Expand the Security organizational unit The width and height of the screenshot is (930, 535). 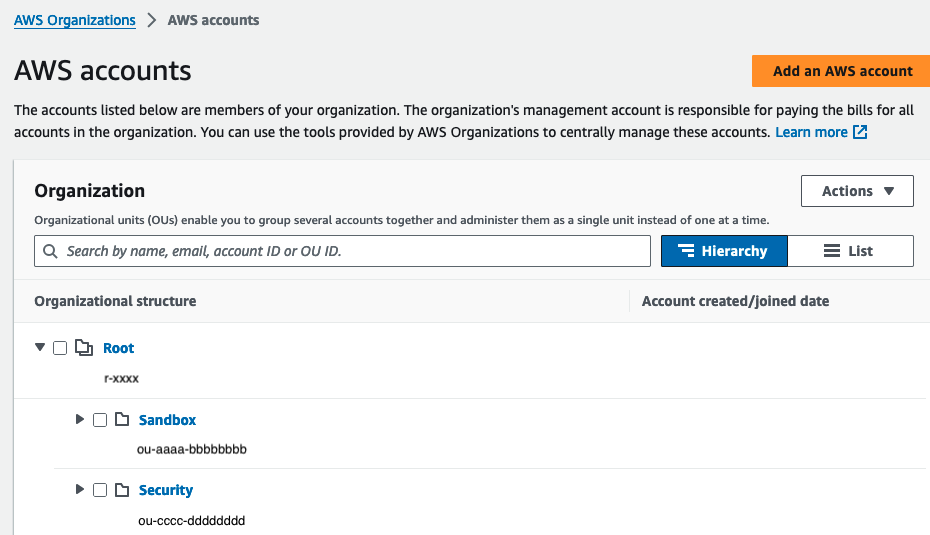[x=79, y=489]
